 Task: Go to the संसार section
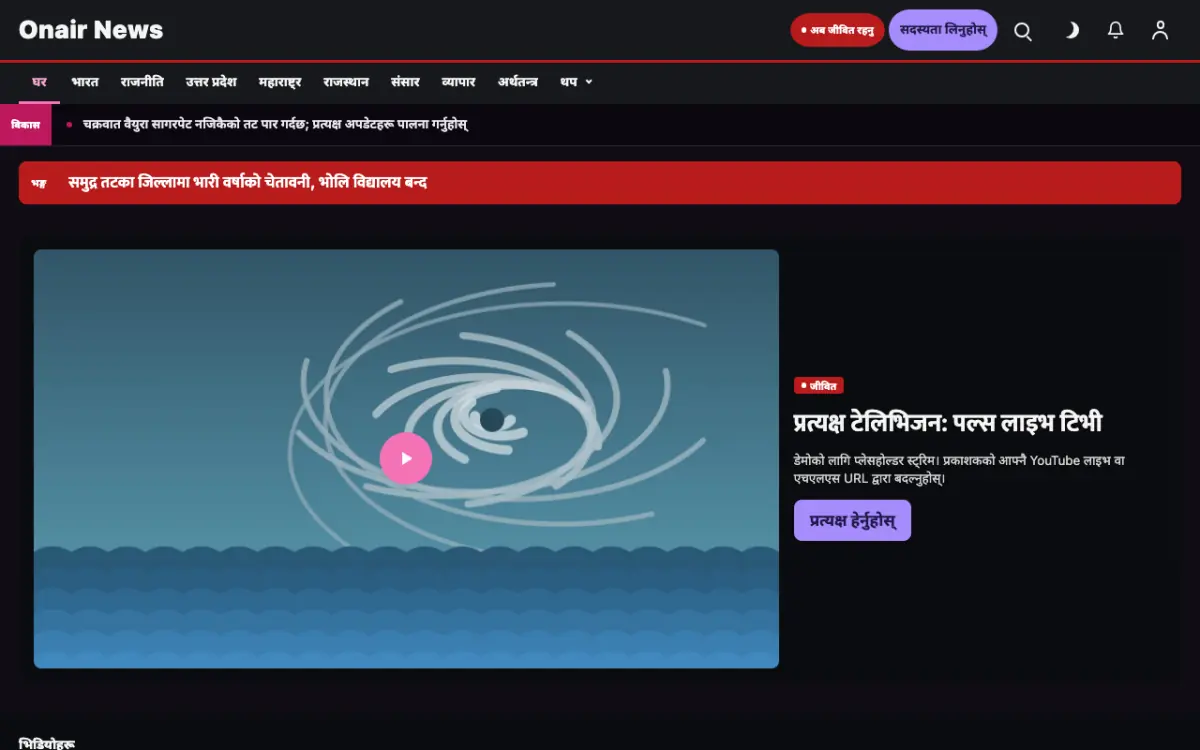pyautogui.click(x=405, y=82)
